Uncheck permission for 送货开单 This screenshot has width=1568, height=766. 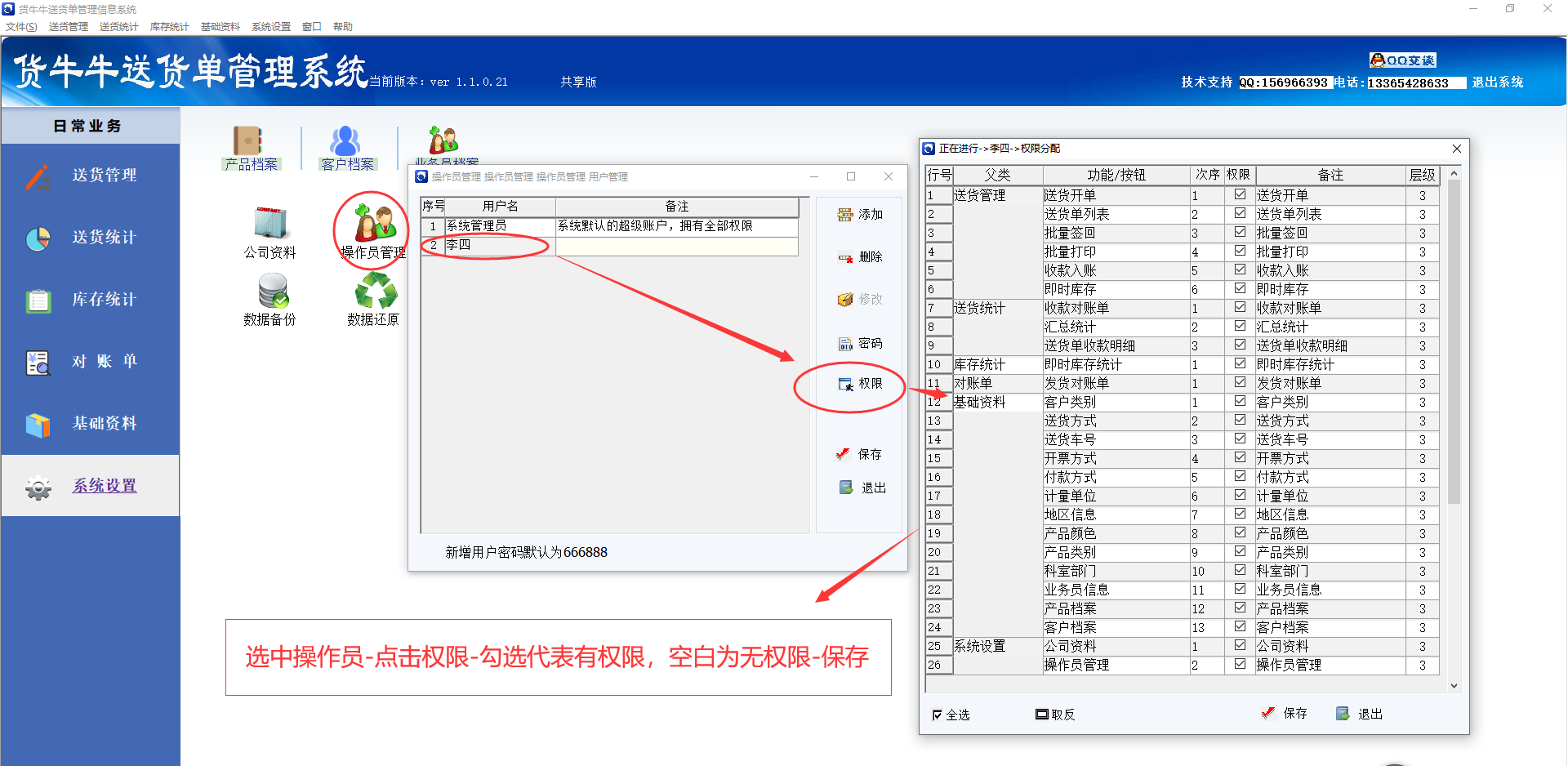click(x=1240, y=195)
